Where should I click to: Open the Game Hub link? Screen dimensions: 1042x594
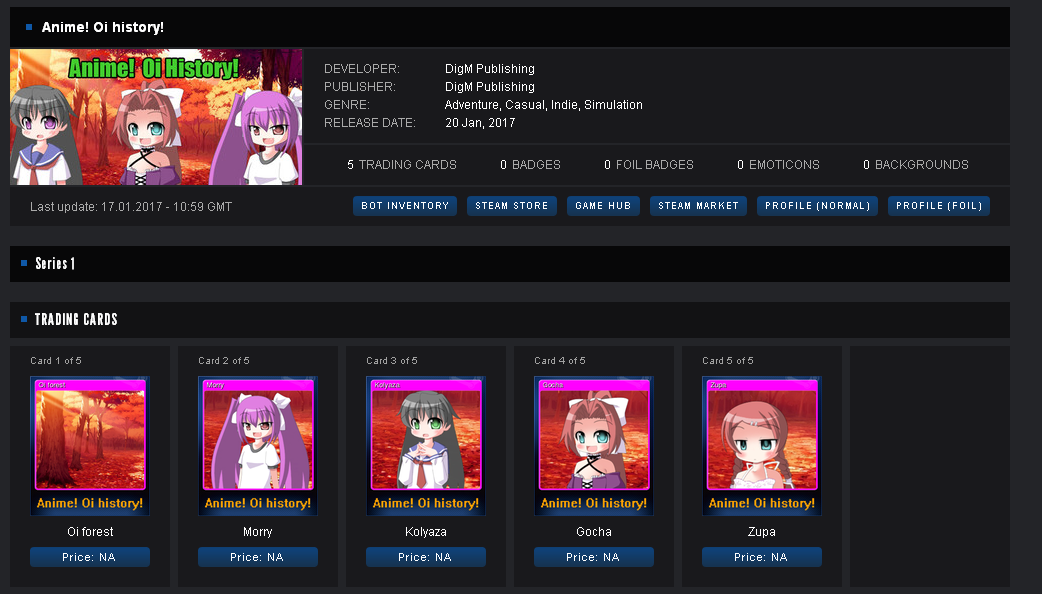coord(603,206)
